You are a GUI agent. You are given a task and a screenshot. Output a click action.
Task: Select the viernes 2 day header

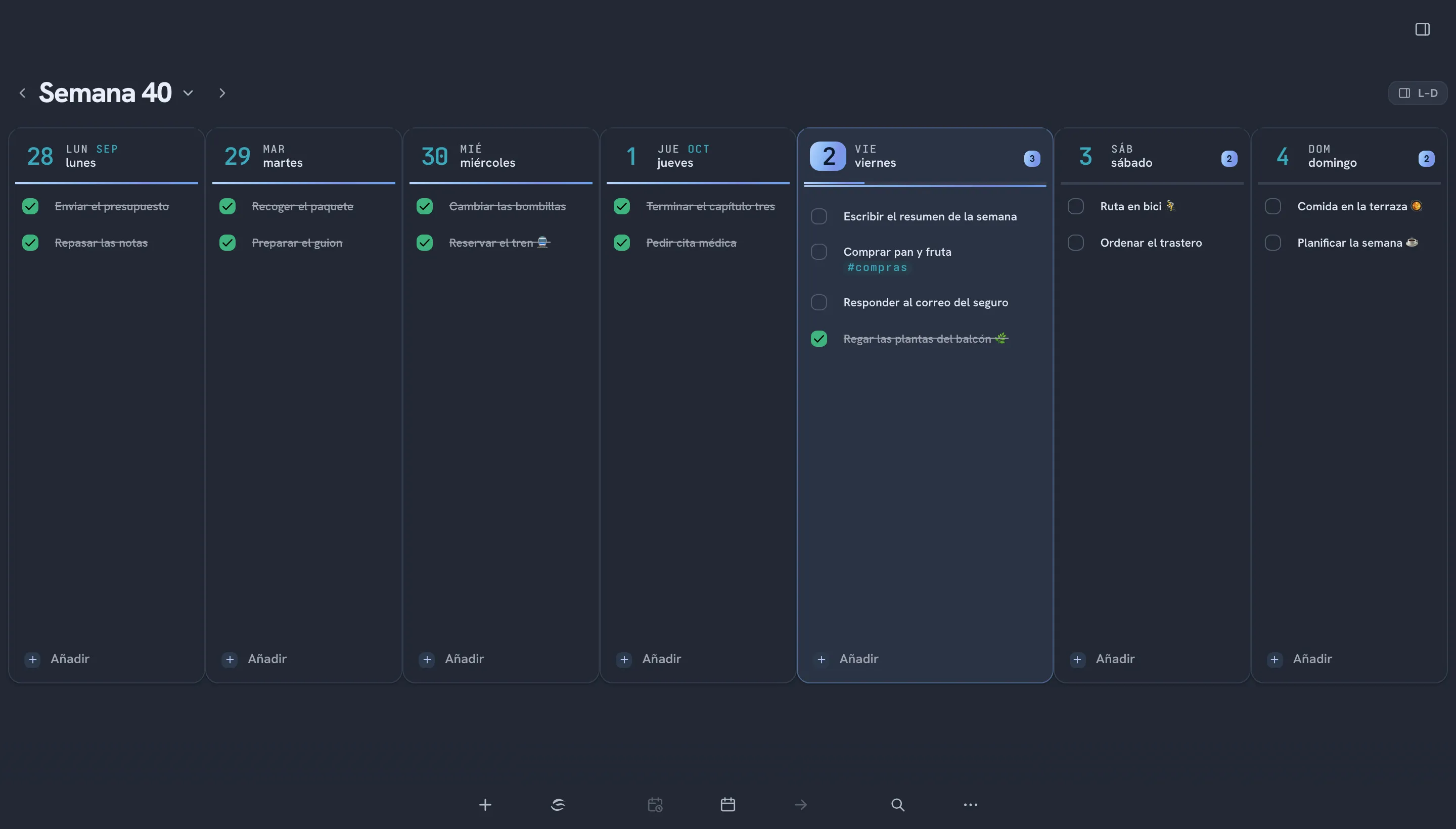[925, 156]
